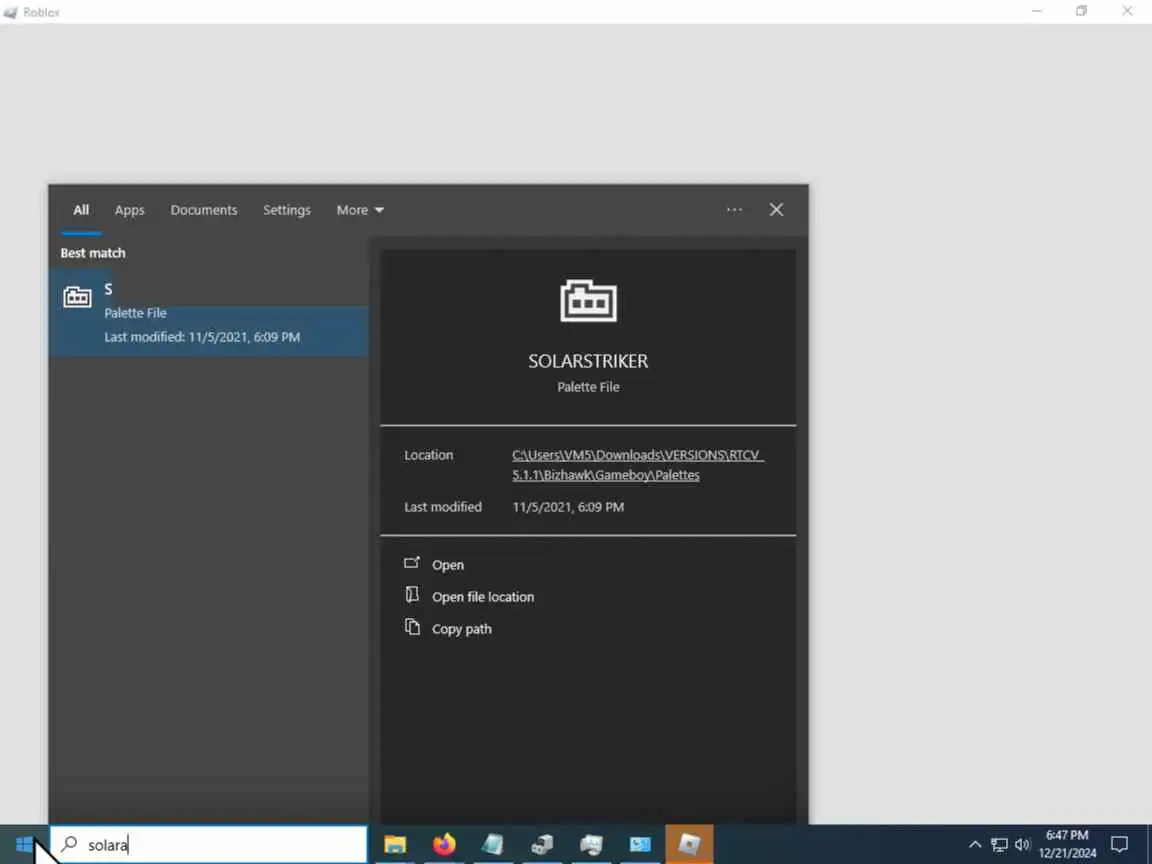Click the search magnifier icon in taskbar

pyautogui.click(x=69, y=844)
